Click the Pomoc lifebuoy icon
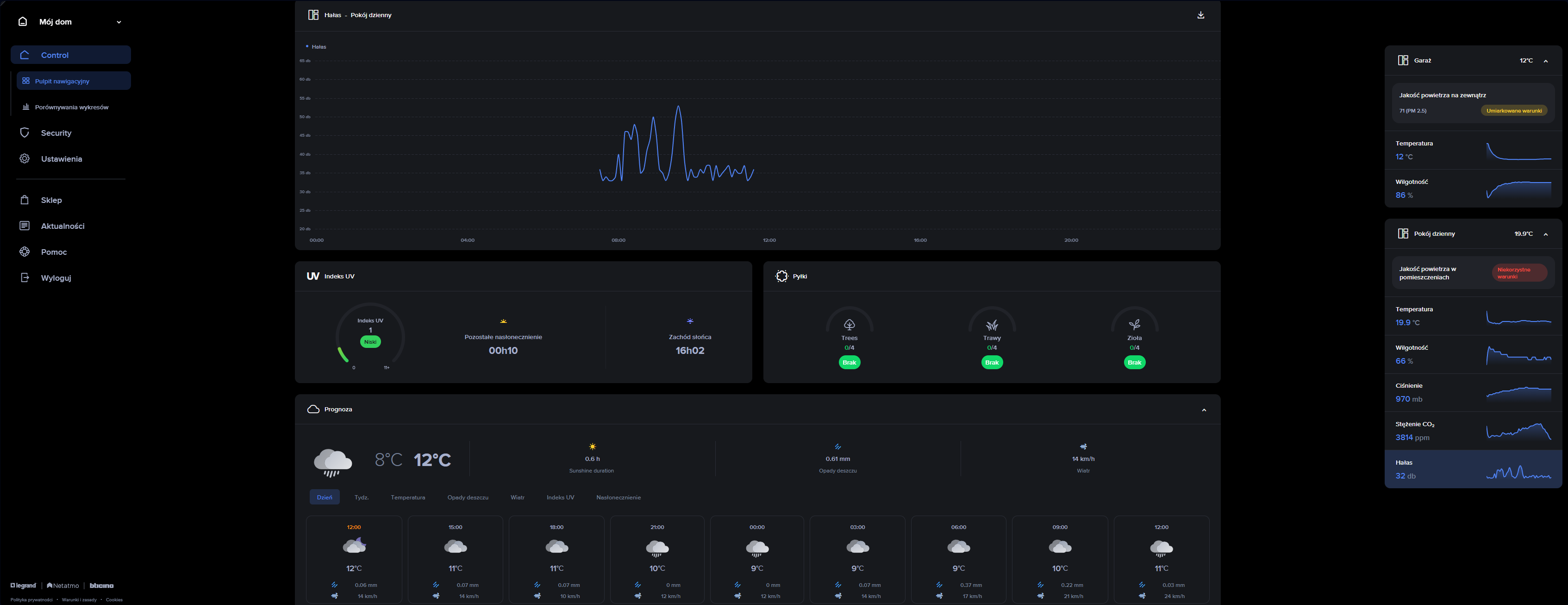The image size is (1568, 605). pyautogui.click(x=25, y=252)
